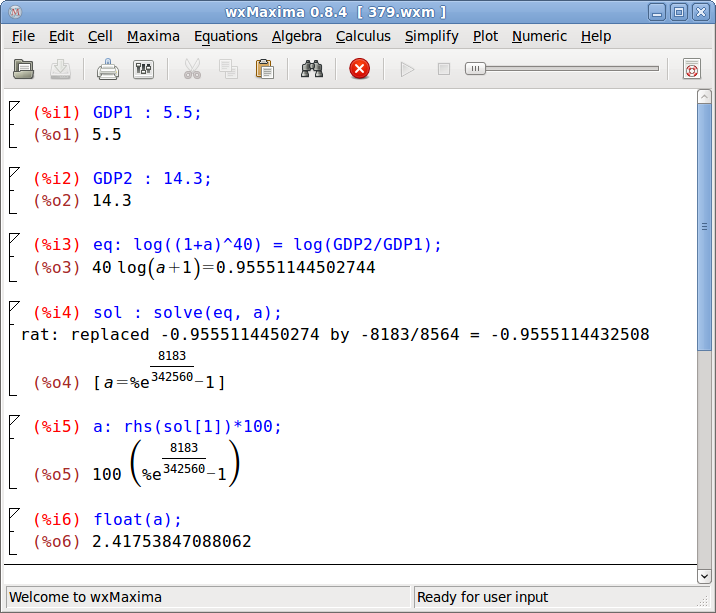Screen dimensions: 716x613
Task: Open the Plot menu
Action: point(485,36)
